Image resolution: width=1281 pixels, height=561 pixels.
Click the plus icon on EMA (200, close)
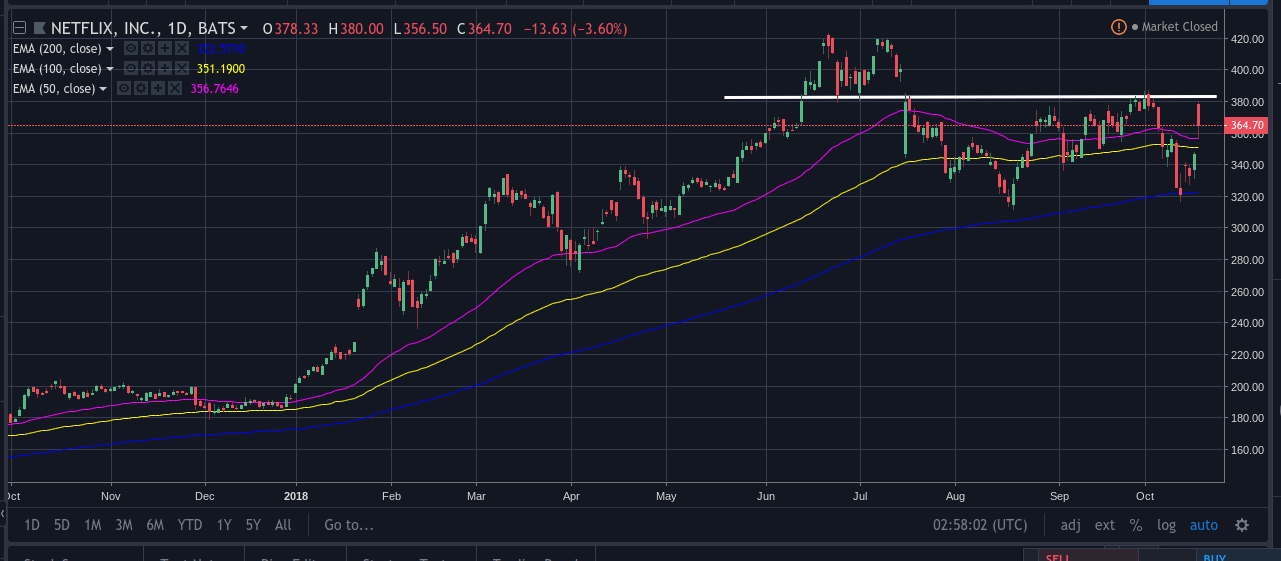pos(165,48)
